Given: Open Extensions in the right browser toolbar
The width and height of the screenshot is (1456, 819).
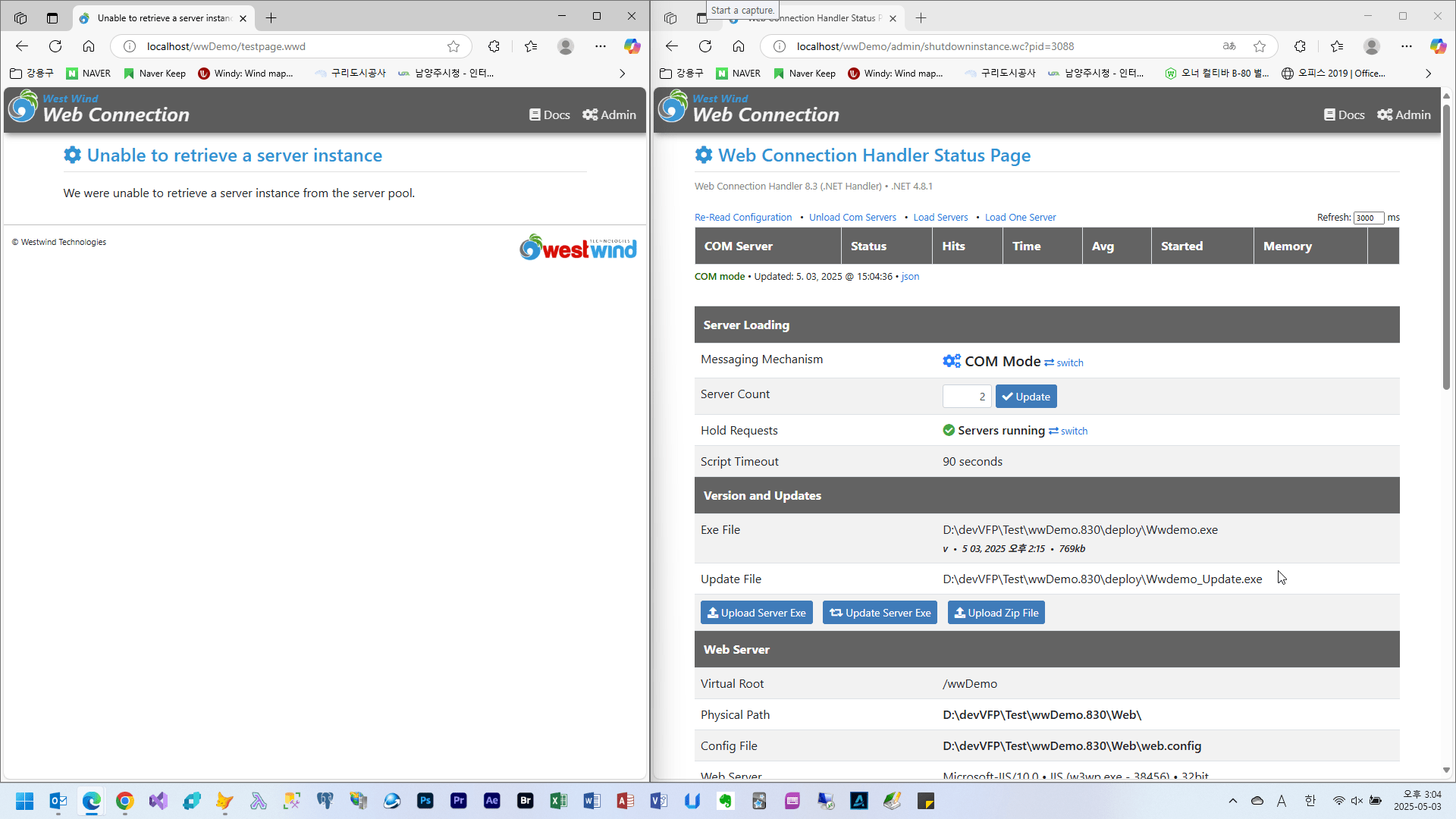Looking at the screenshot, I should 1300,46.
